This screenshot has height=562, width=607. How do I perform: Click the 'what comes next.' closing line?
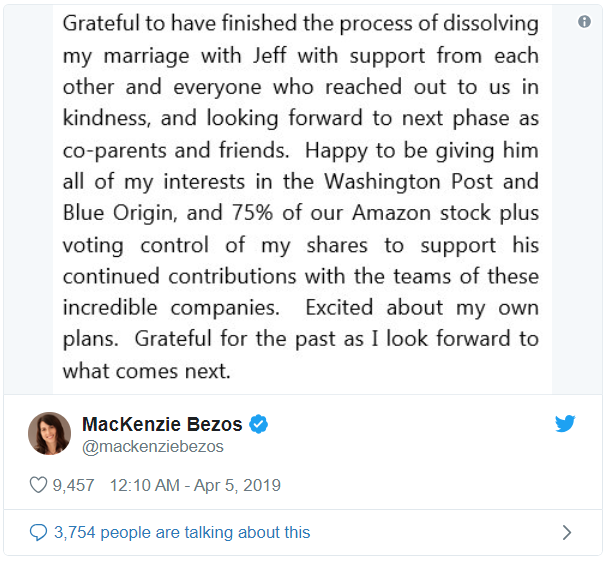pos(147,371)
